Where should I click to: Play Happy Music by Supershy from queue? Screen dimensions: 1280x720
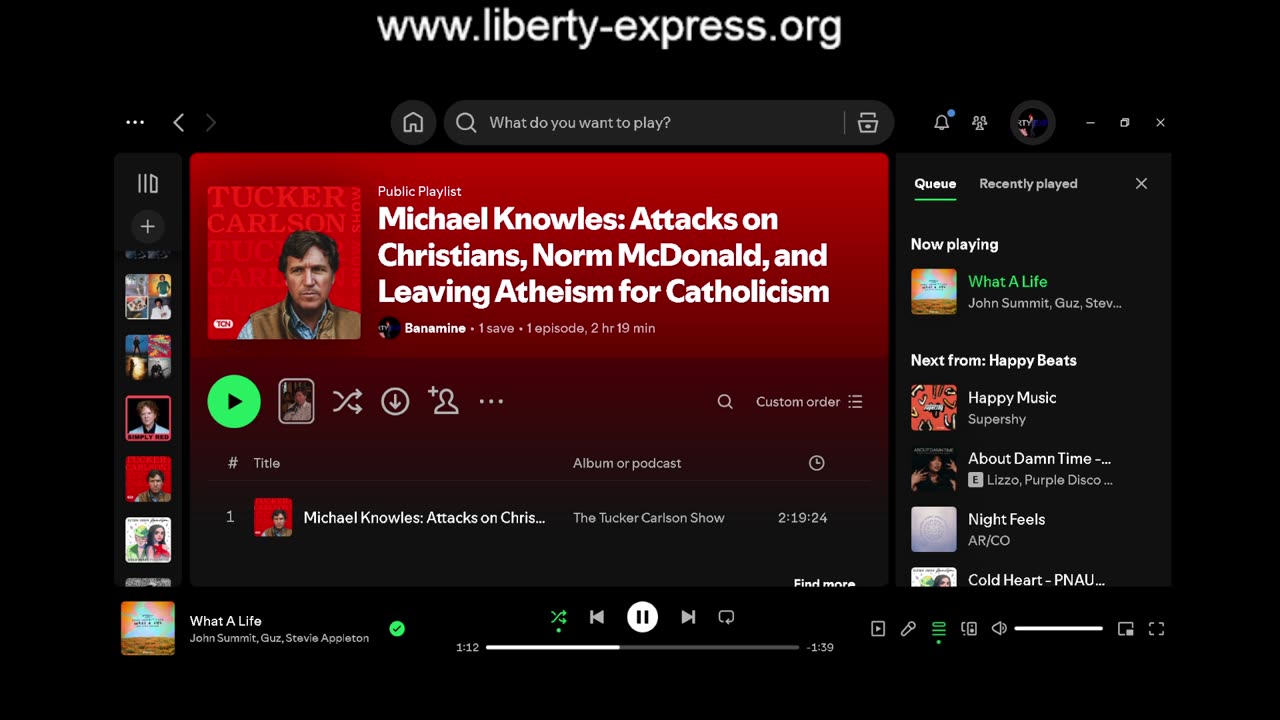pos(1033,408)
